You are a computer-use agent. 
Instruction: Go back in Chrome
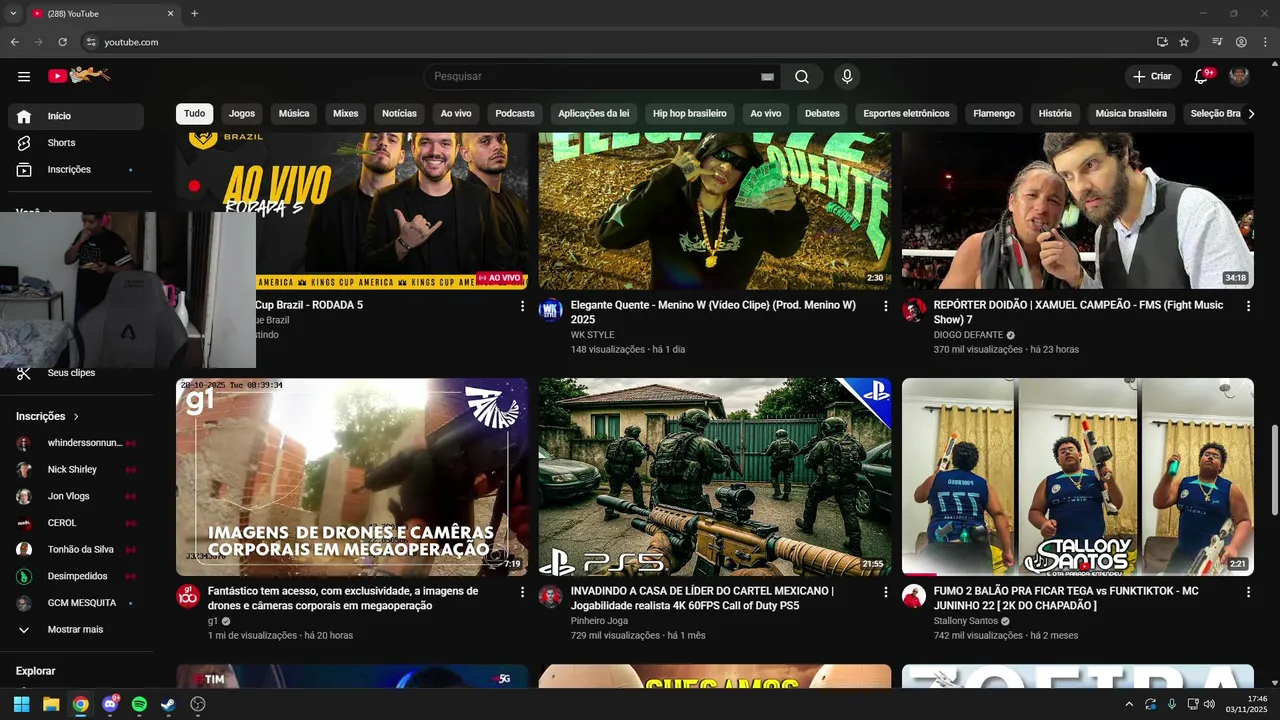15,42
